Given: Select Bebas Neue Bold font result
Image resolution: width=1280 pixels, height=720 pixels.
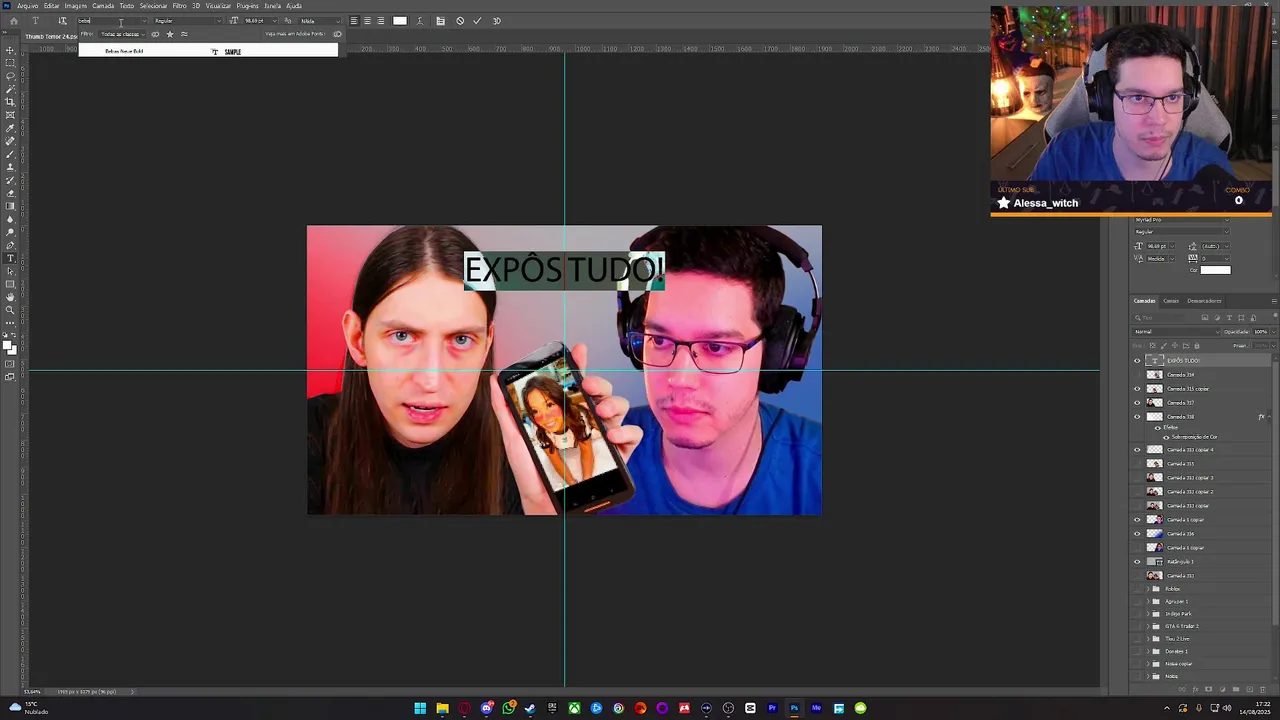Looking at the screenshot, I should 208,51.
